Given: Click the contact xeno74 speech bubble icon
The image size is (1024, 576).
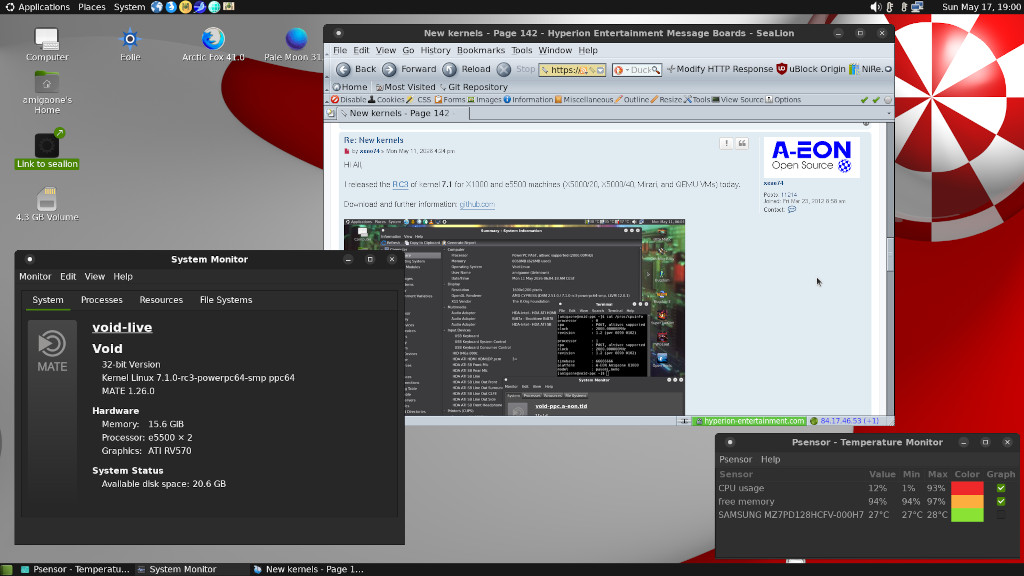Looking at the screenshot, I should [x=792, y=210].
